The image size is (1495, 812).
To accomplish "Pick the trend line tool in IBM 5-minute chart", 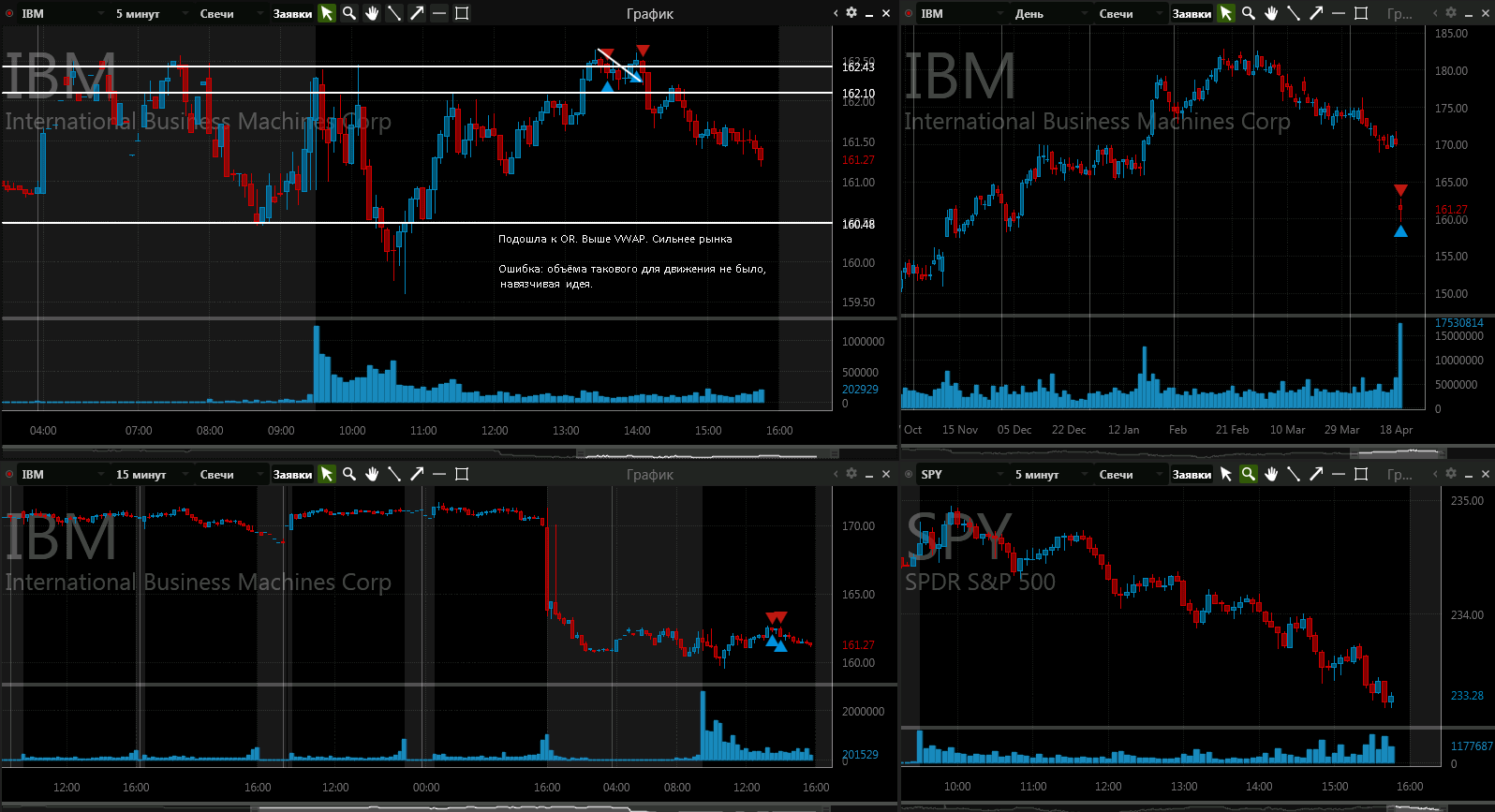I will pyautogui.click(x=394, y=13).
